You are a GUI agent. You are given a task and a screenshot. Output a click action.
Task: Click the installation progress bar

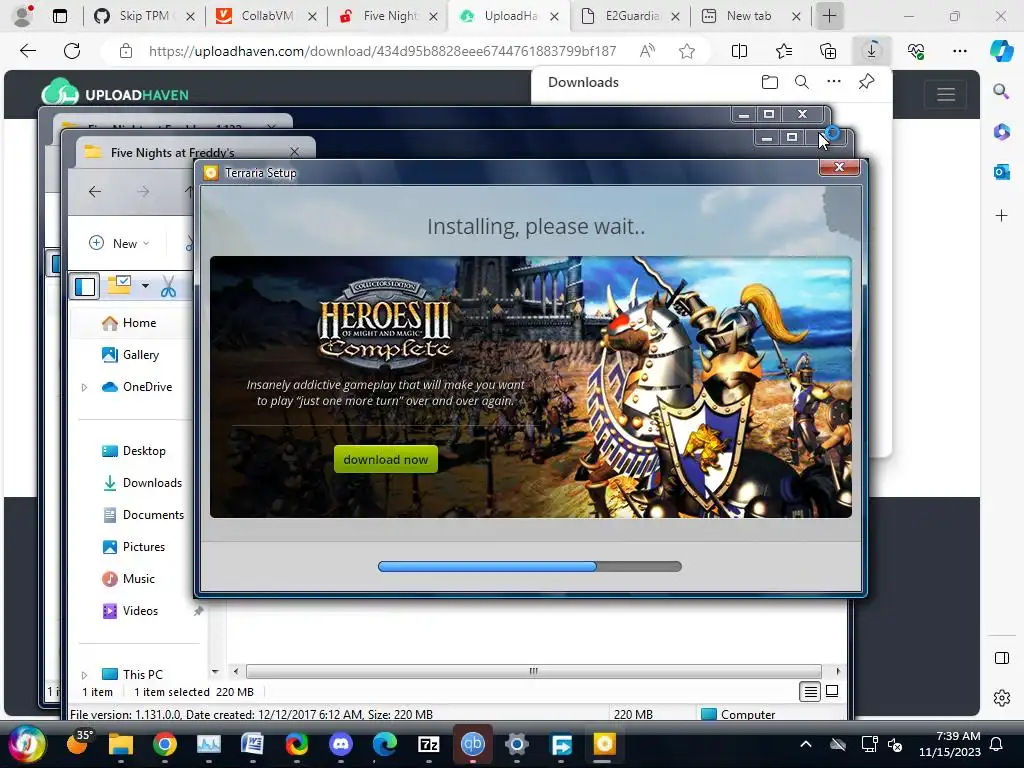click(530, 566)
